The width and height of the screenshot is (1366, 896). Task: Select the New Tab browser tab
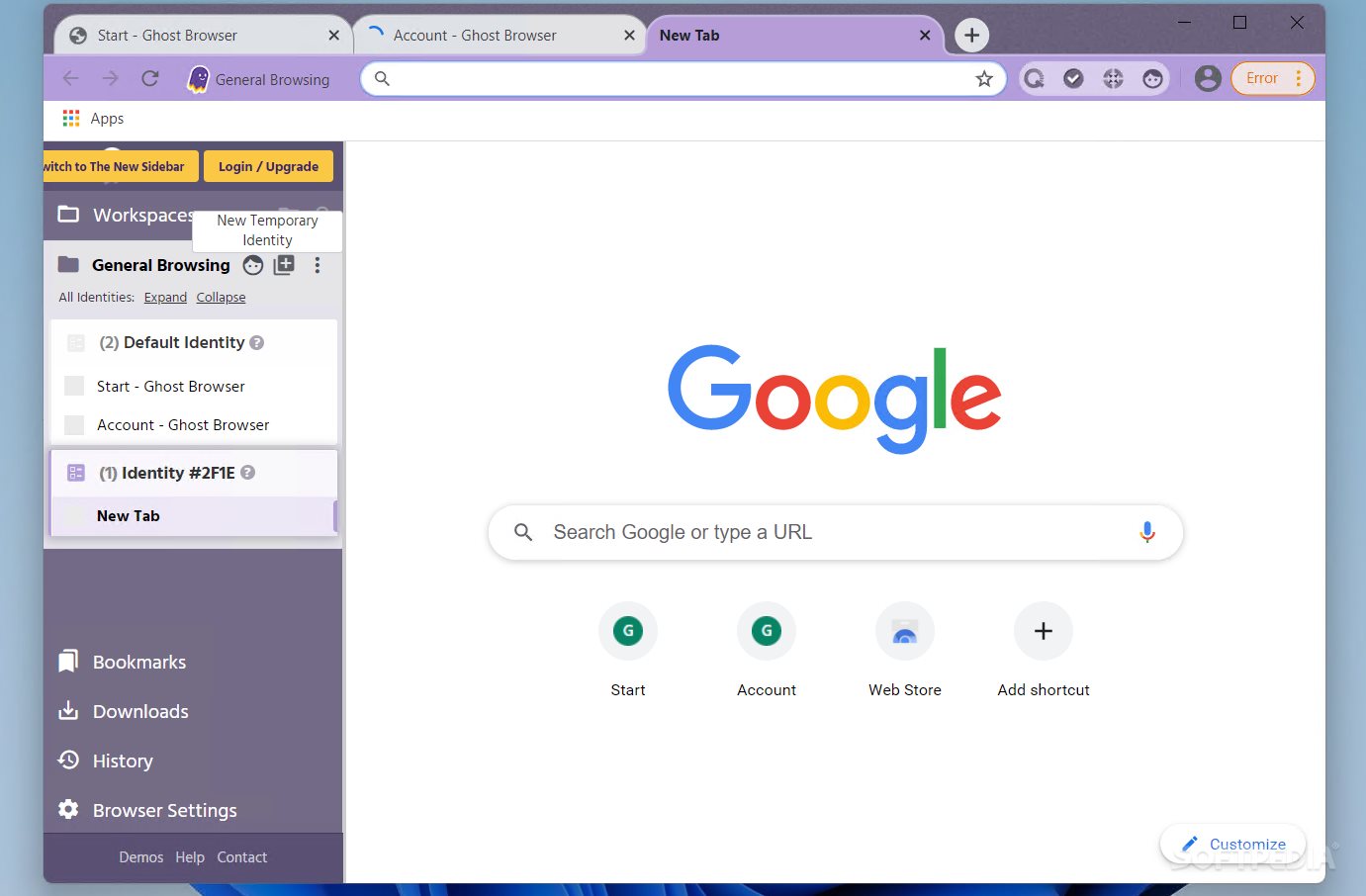794,36
